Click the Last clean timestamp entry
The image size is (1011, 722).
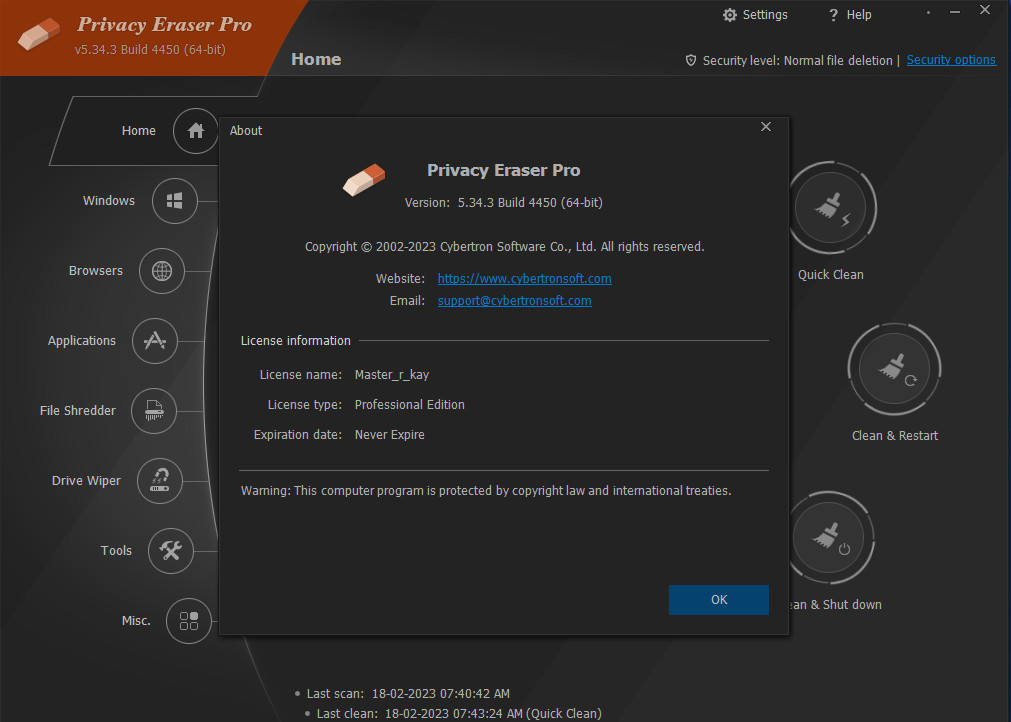point(459,714)
